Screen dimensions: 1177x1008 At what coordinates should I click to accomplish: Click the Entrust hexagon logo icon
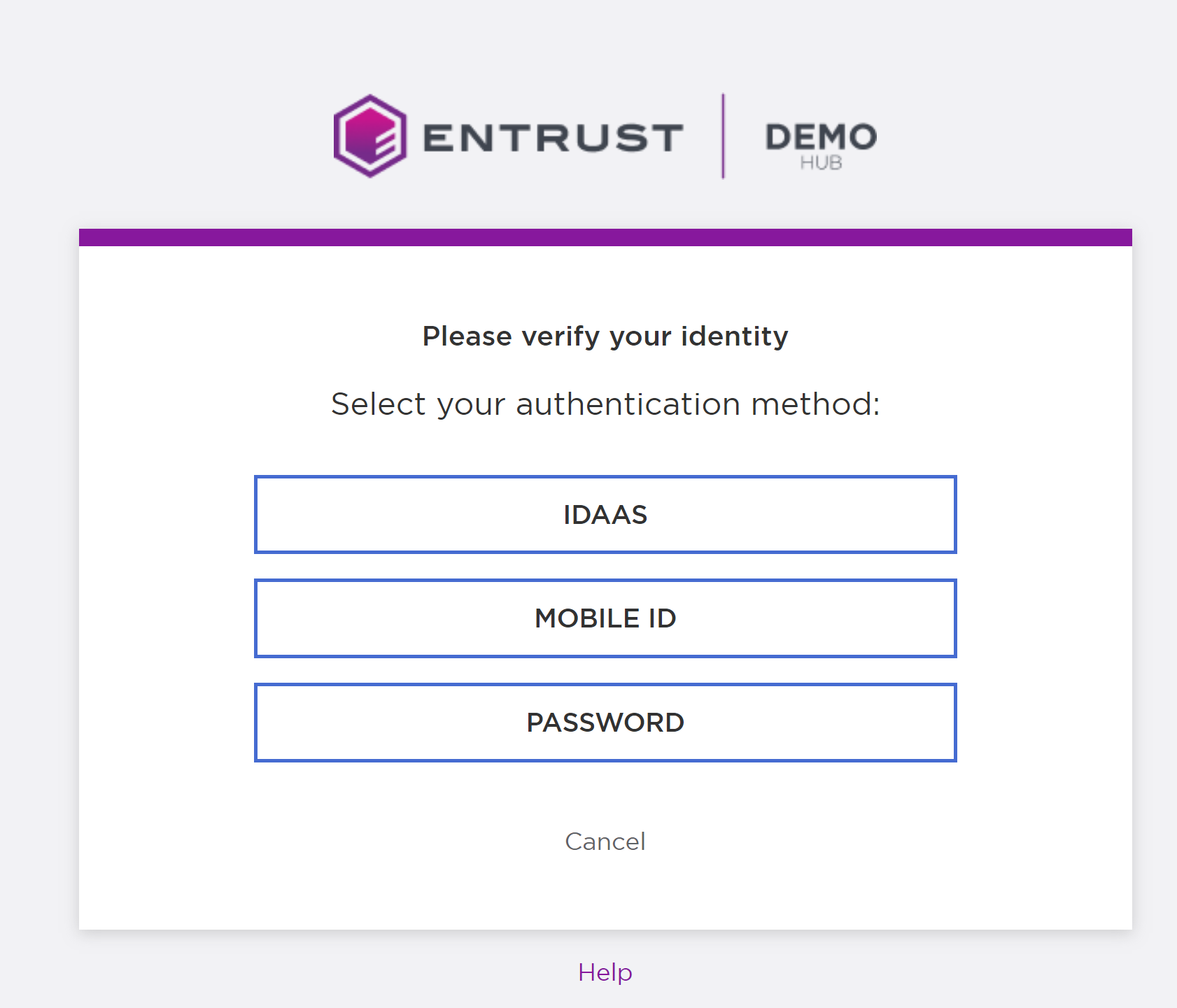coord(370,136)
